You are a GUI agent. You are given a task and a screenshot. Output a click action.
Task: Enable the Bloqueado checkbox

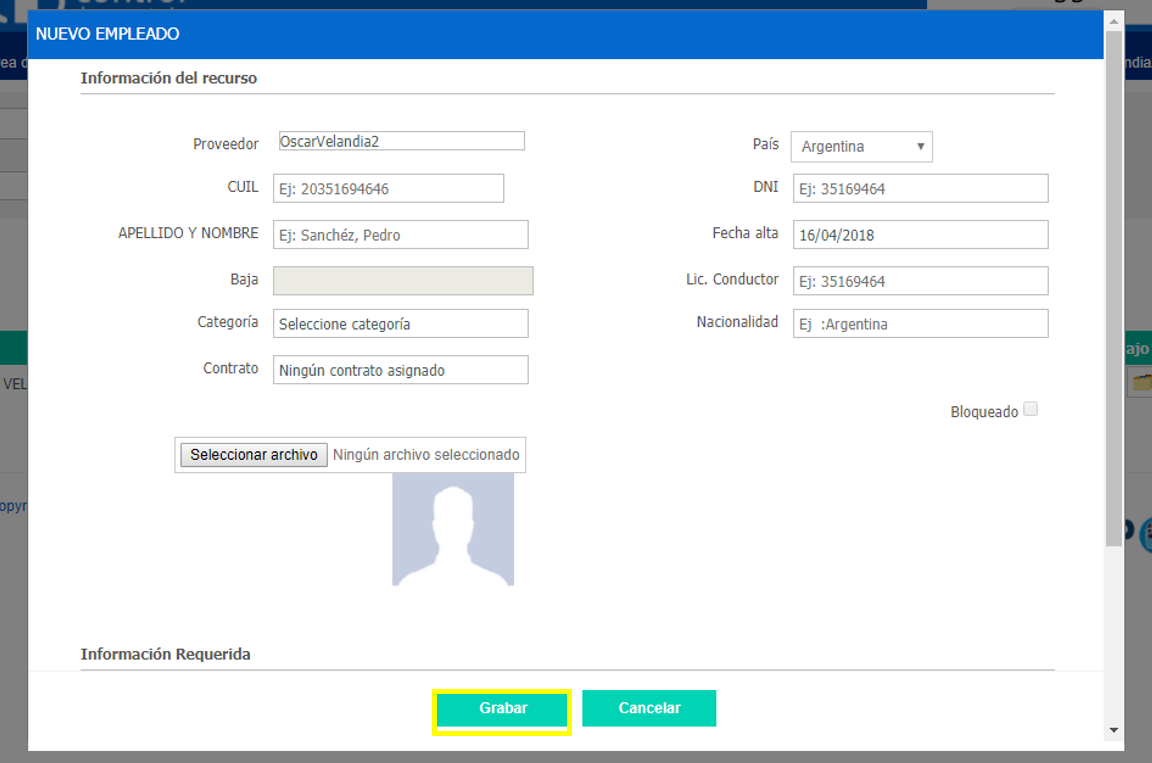click(1031, 409)
